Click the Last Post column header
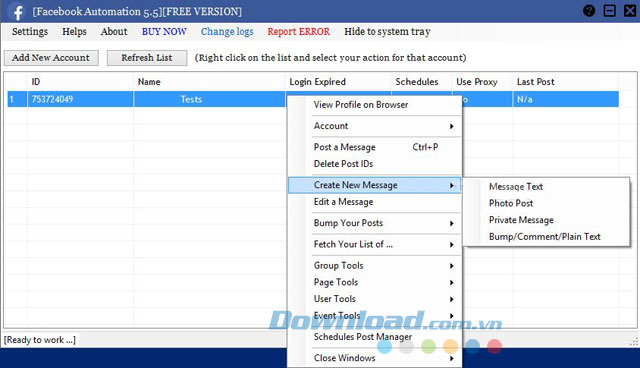This screenshot has height=368, width=640. [565, 82]
